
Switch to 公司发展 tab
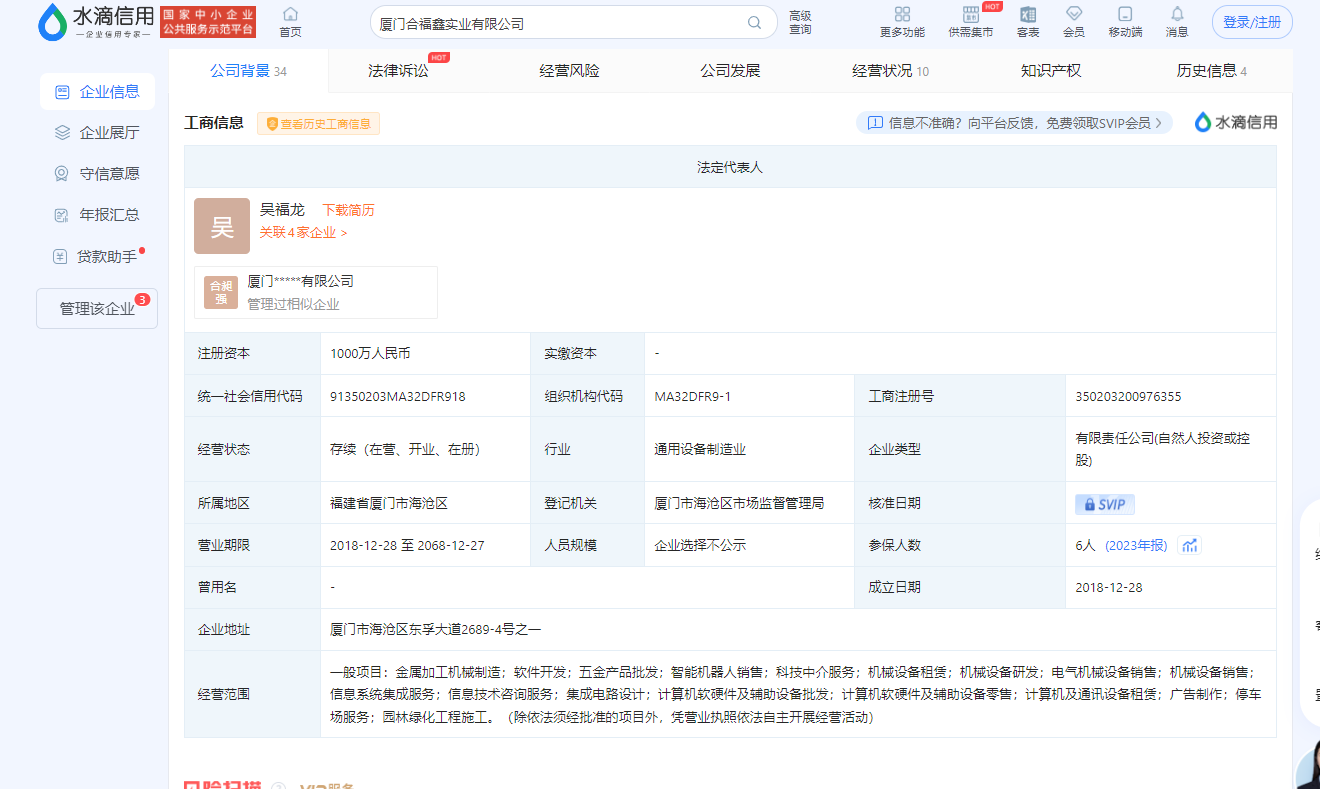[730, 71]
